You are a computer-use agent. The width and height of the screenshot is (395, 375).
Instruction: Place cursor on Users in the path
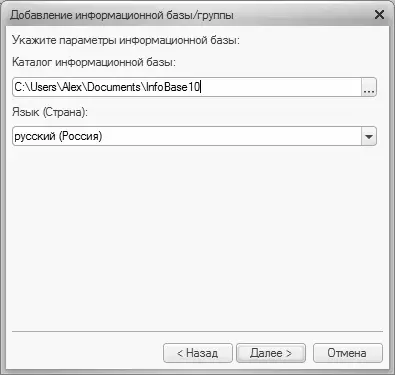pyautogui.click(x=44, y=87)
